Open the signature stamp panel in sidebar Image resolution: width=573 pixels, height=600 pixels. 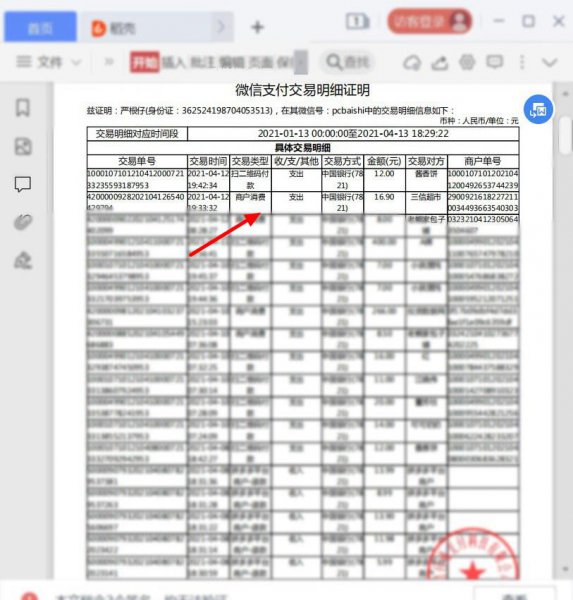point(23,260)
